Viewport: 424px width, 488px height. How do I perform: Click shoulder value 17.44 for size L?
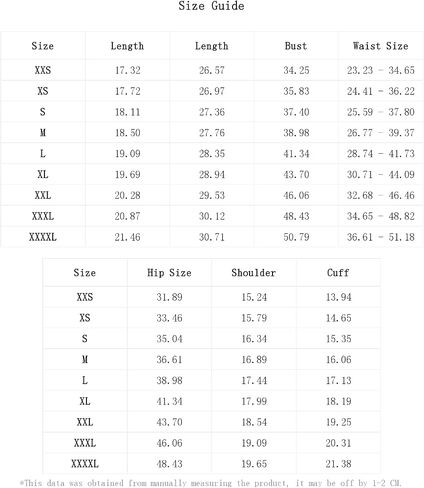click(254, 380)
